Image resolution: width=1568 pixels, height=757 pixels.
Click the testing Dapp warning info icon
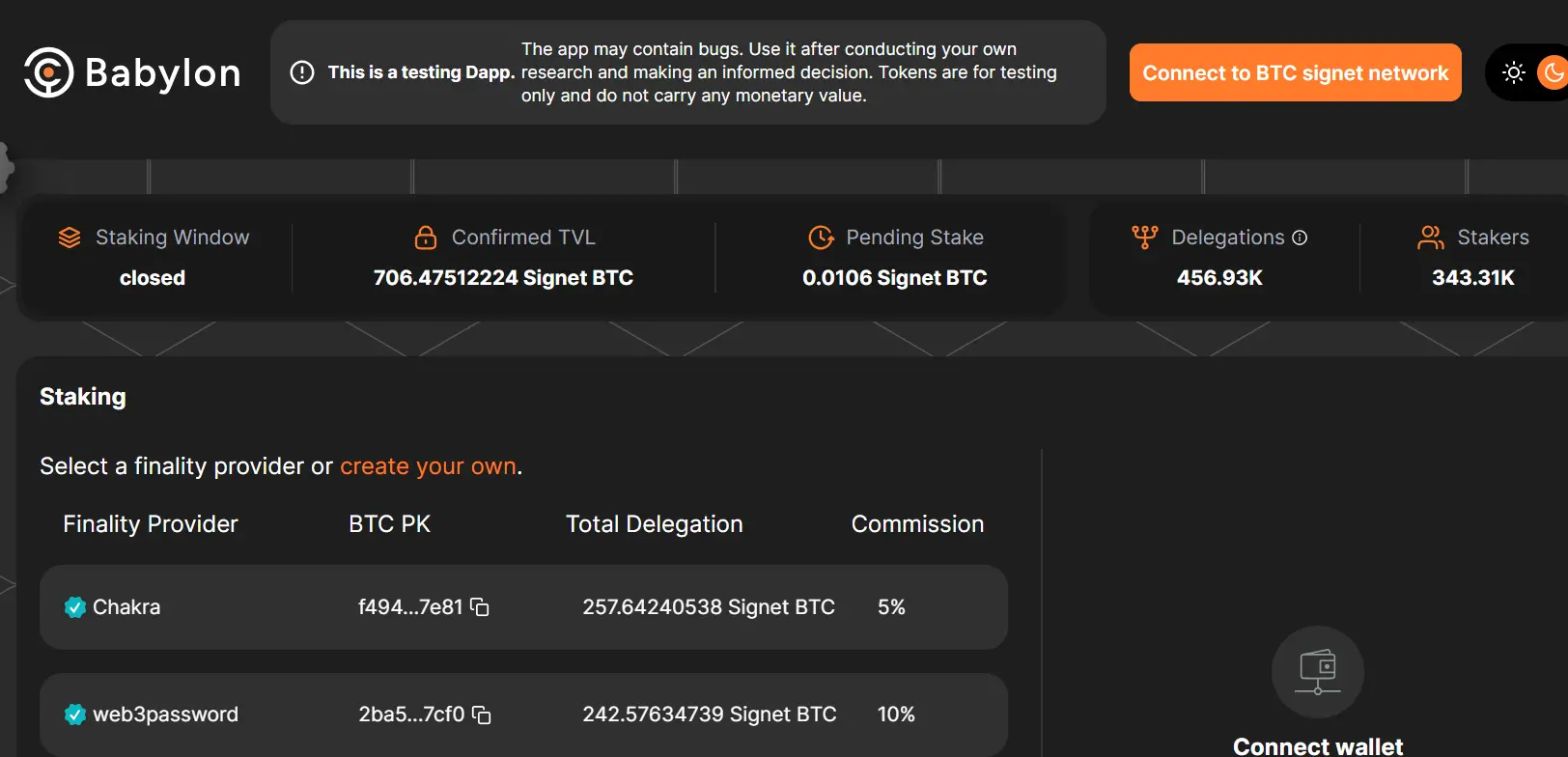(302, 72)
